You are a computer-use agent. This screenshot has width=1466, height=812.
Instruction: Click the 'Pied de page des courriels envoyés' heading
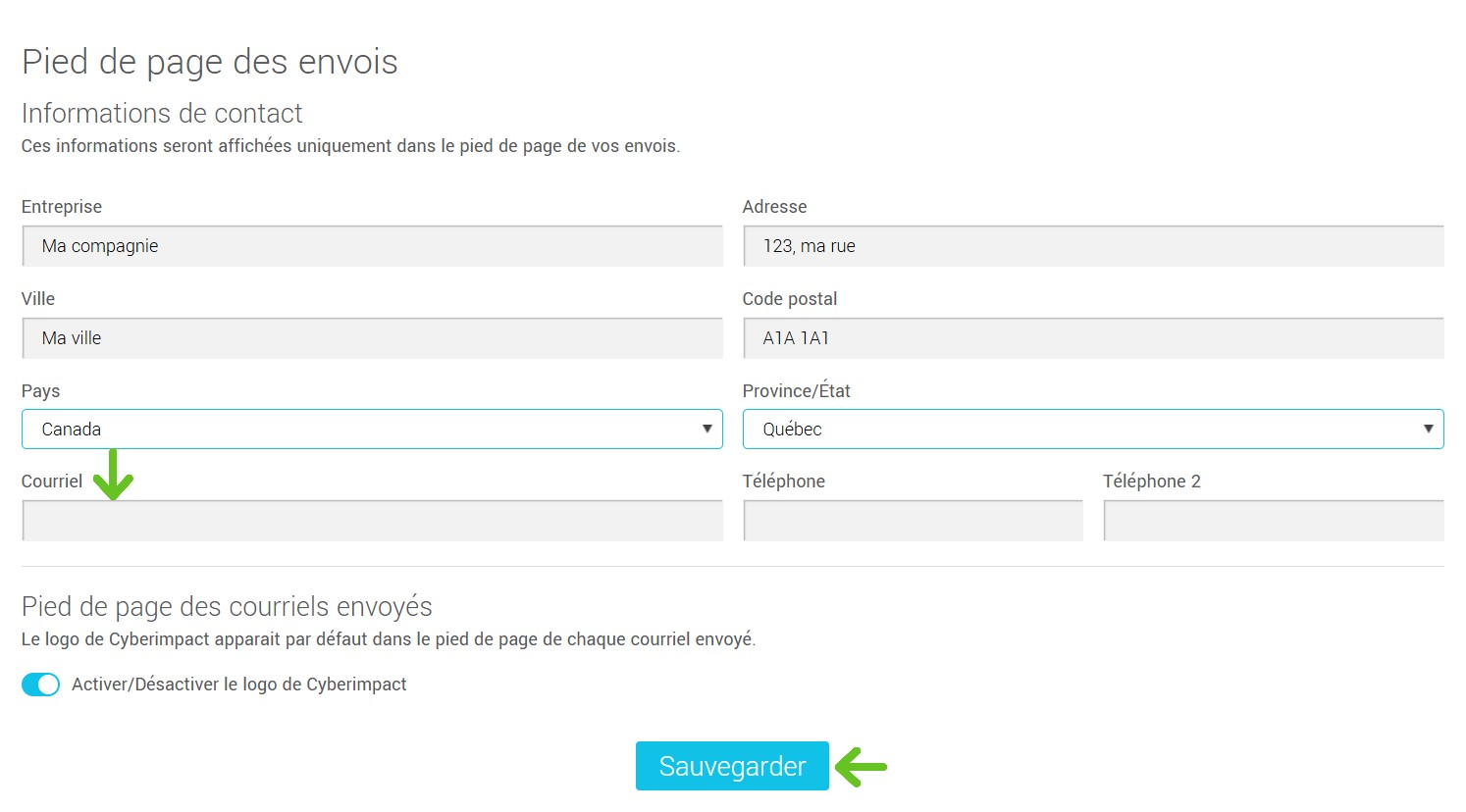(227, 606)
